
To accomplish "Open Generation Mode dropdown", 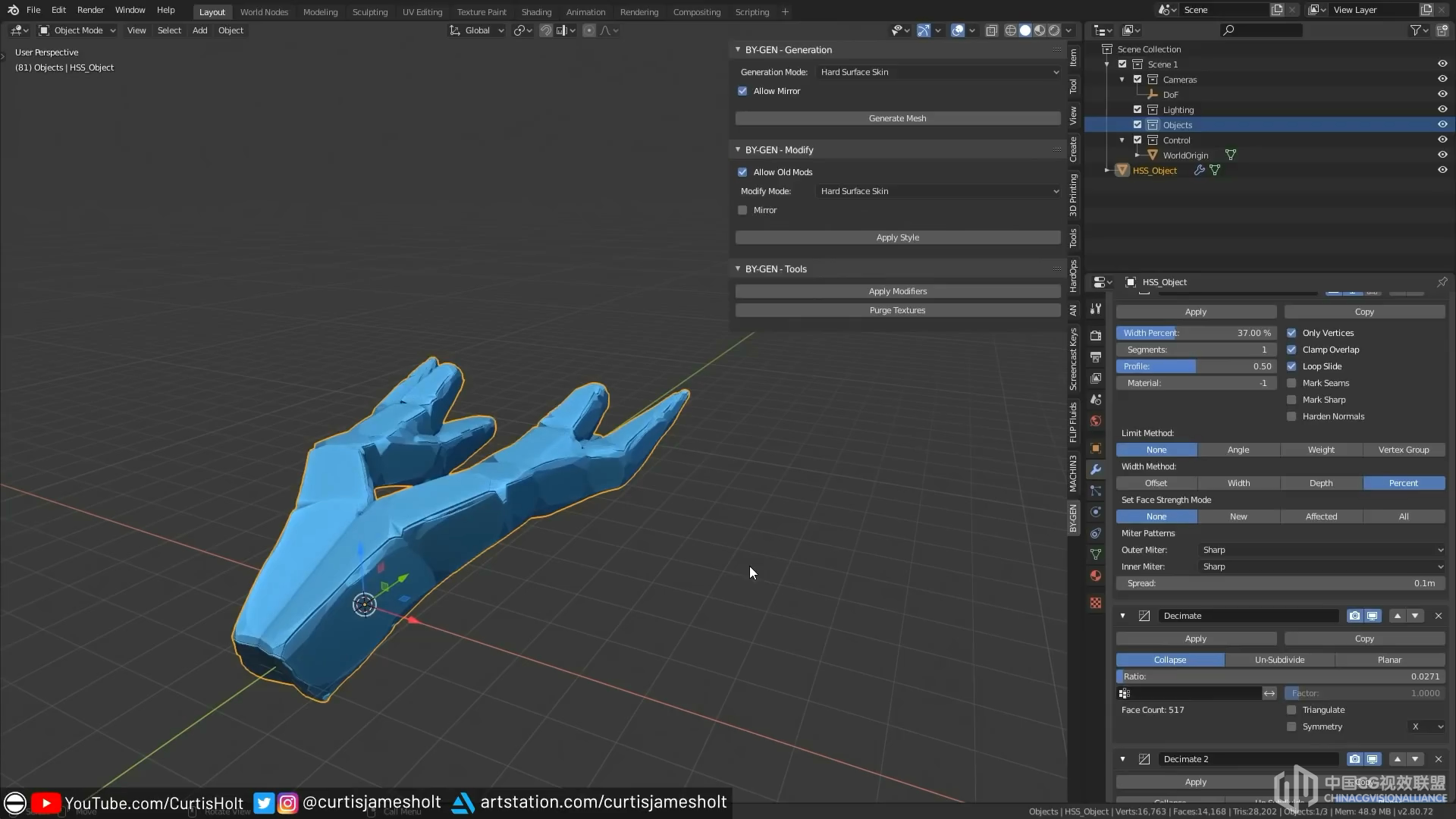I will click(939, 72).
